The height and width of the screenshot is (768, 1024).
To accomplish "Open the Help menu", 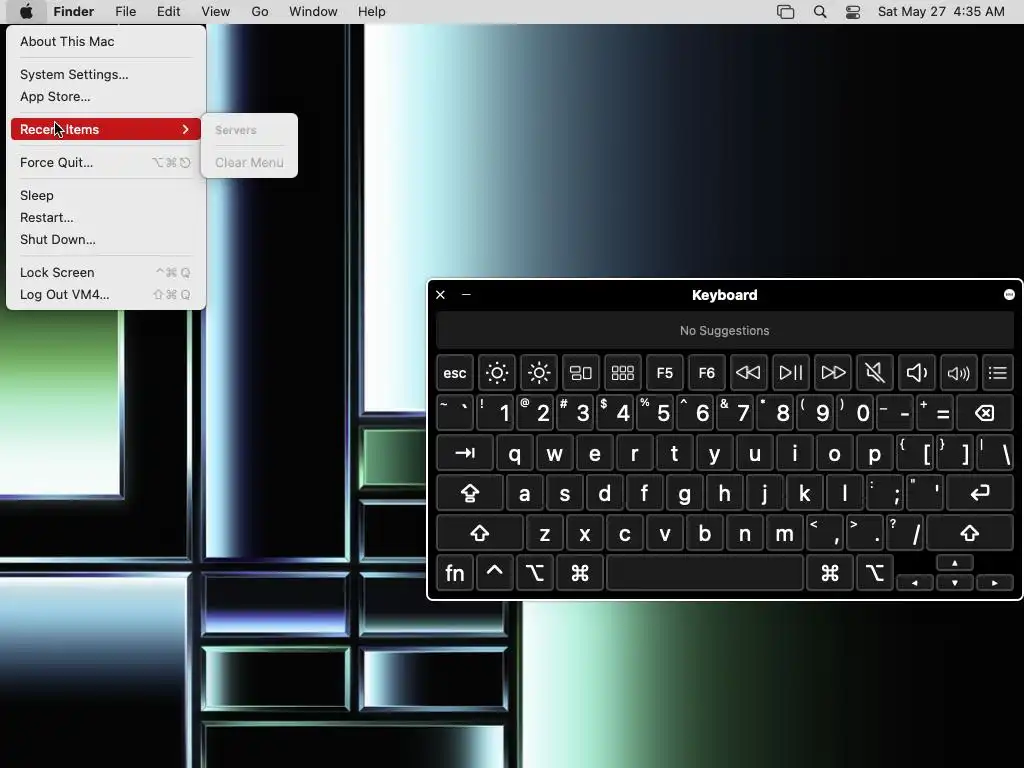I will coord(372,12).
